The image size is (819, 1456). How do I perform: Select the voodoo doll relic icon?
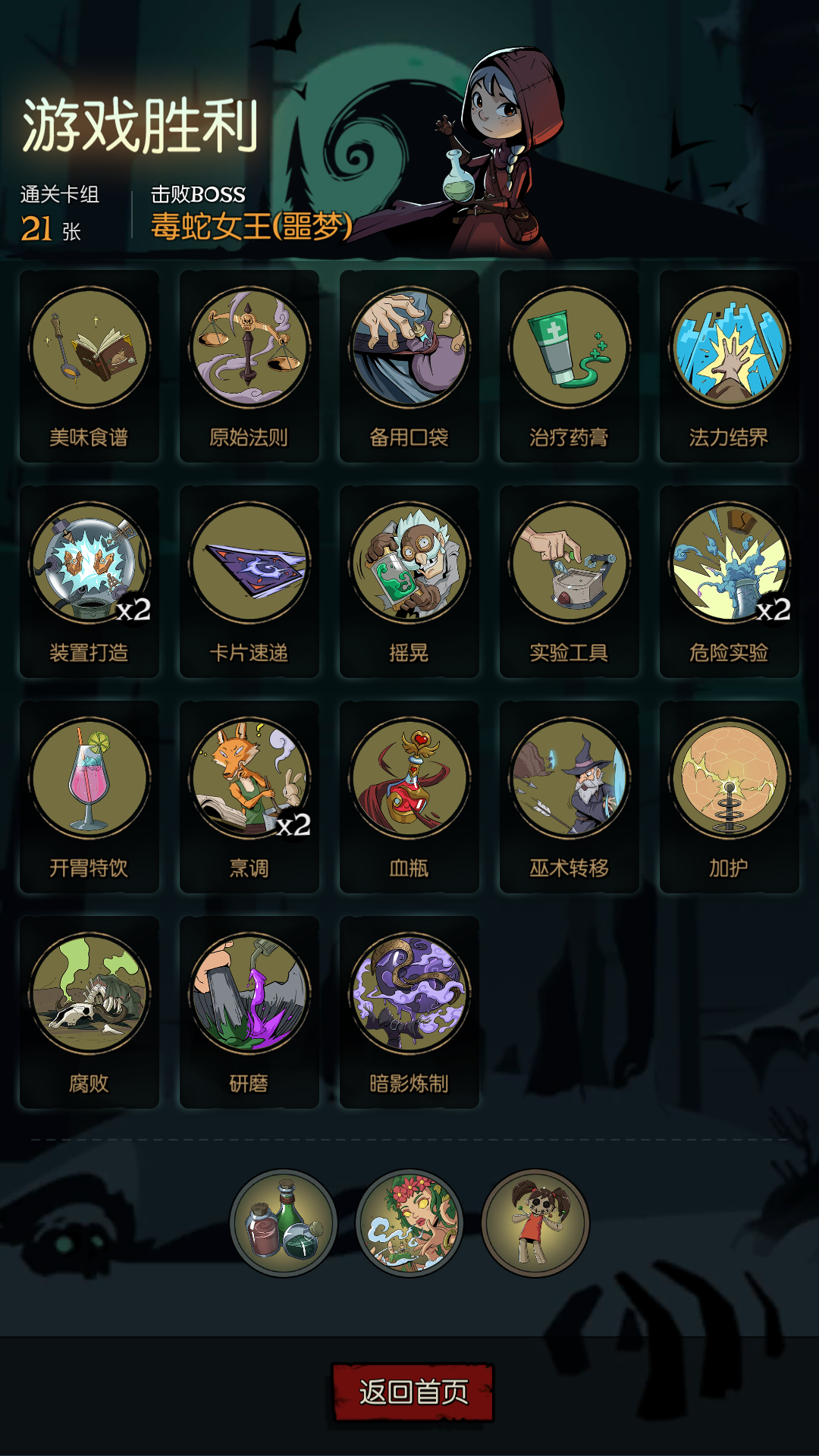point(535,1223)
